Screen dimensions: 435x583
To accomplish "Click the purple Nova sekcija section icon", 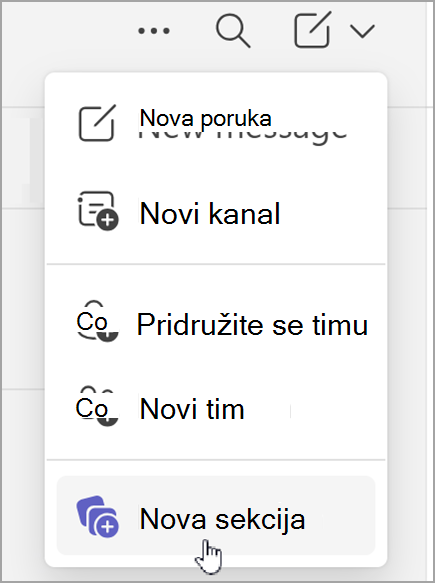I will click(97, 516).
